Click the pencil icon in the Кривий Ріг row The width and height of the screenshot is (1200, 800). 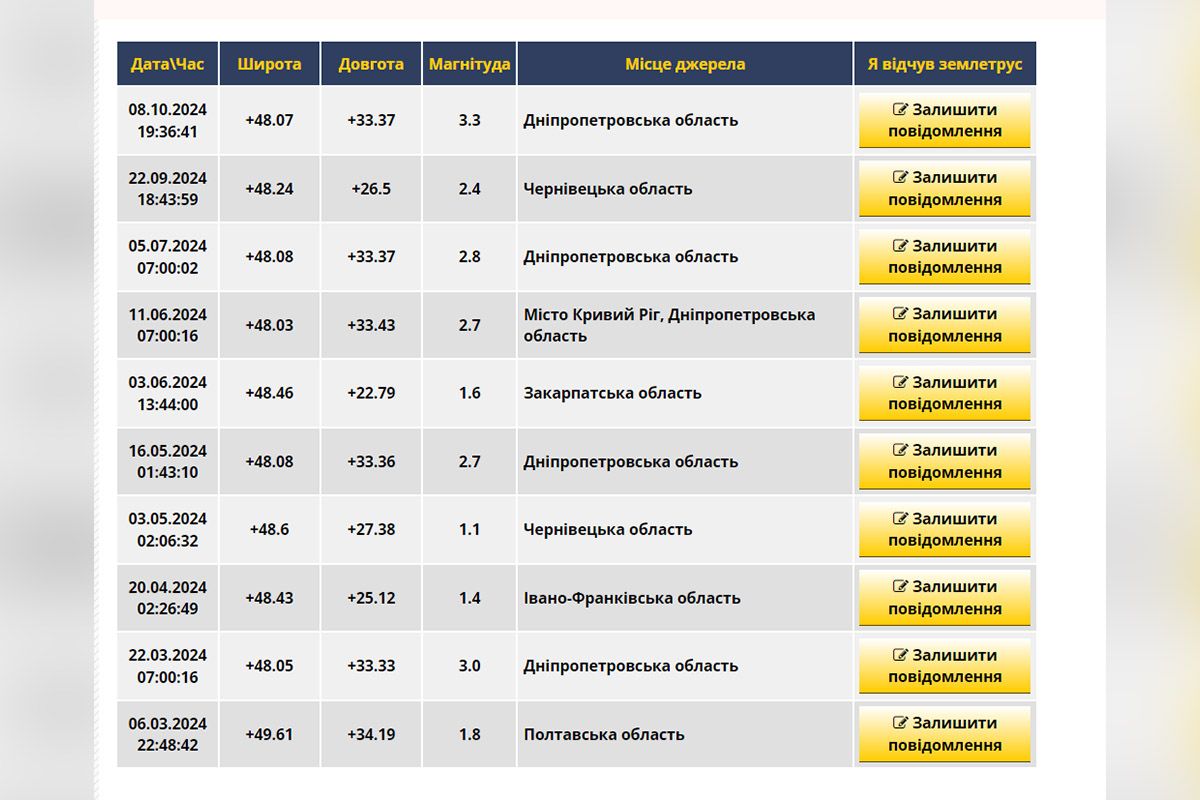tap(900, 314)
